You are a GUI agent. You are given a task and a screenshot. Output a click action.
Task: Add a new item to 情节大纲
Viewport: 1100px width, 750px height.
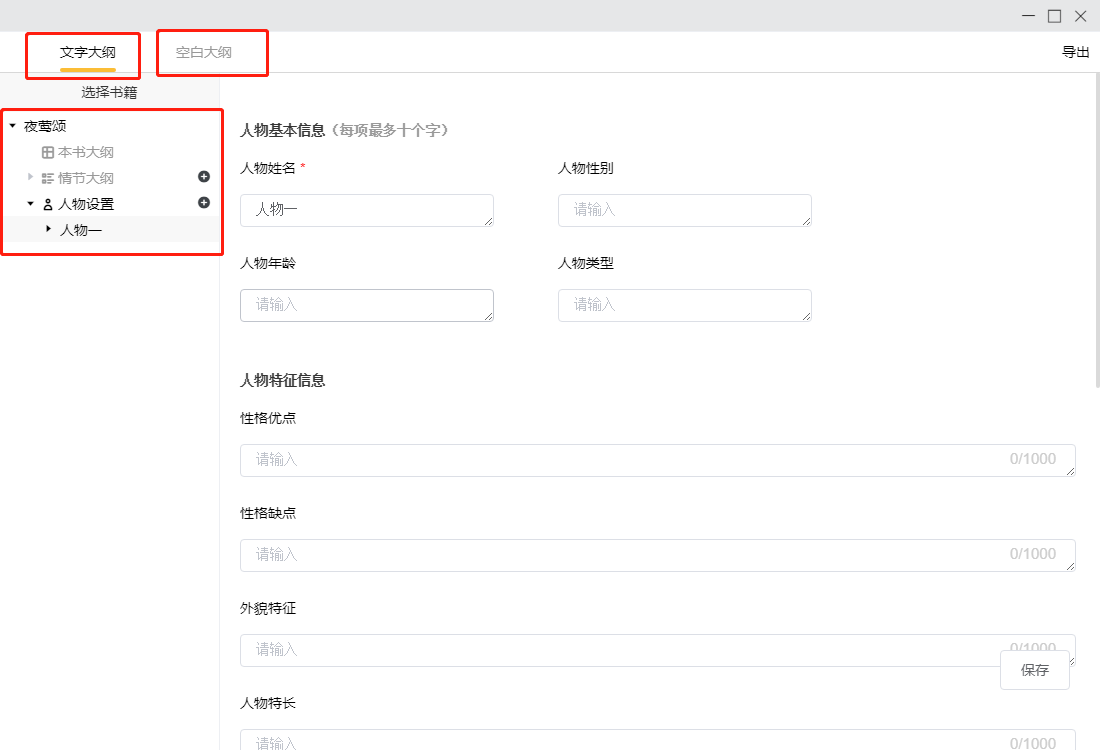204,177
